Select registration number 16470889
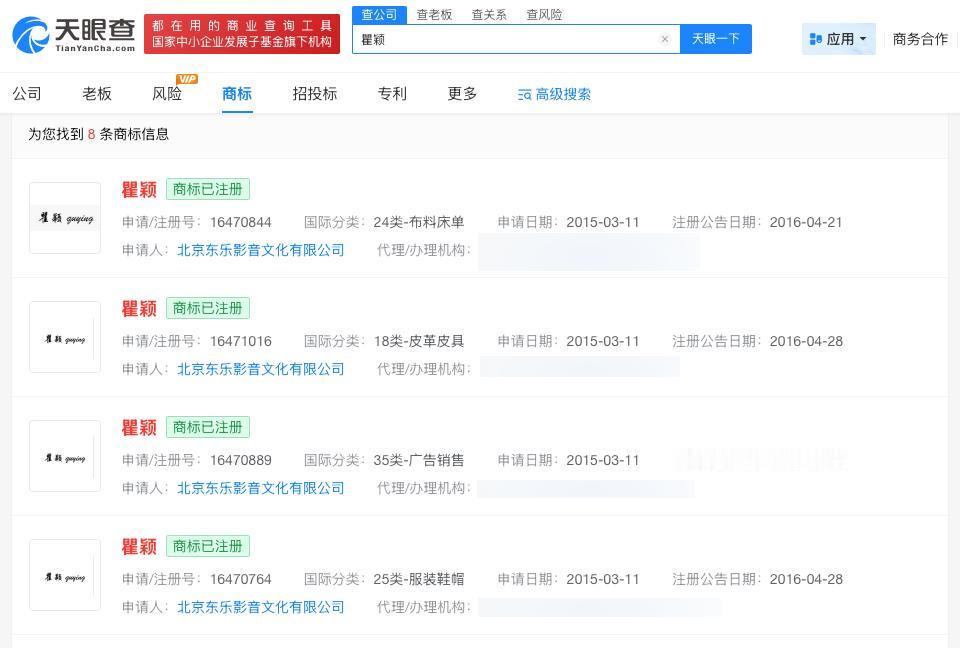960x648 pixels. (x=241, y=460)
